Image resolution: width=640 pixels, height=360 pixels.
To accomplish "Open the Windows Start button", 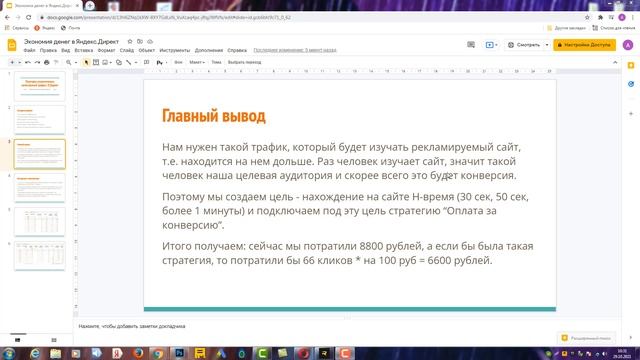I will coord(9,353).
